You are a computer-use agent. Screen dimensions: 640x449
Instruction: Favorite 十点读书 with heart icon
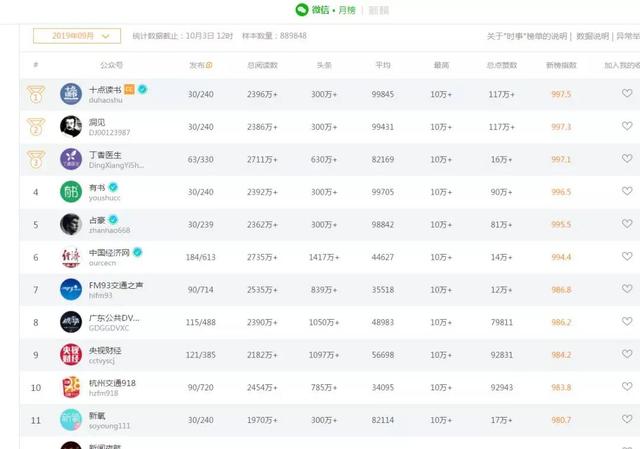point(627,93)
